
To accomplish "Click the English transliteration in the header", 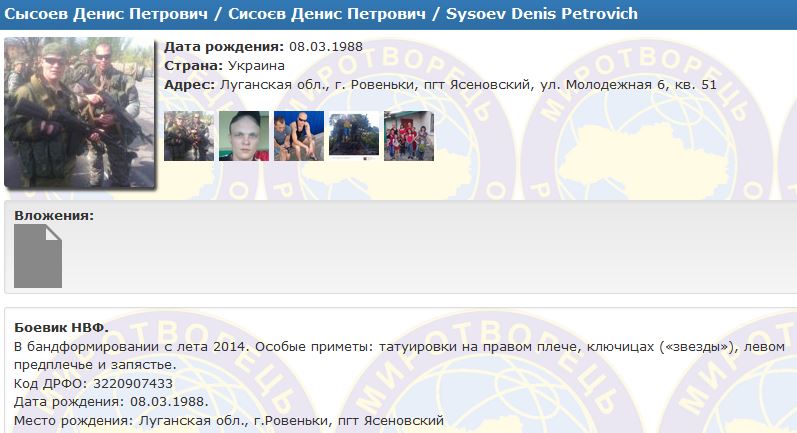I will (542, 14).
